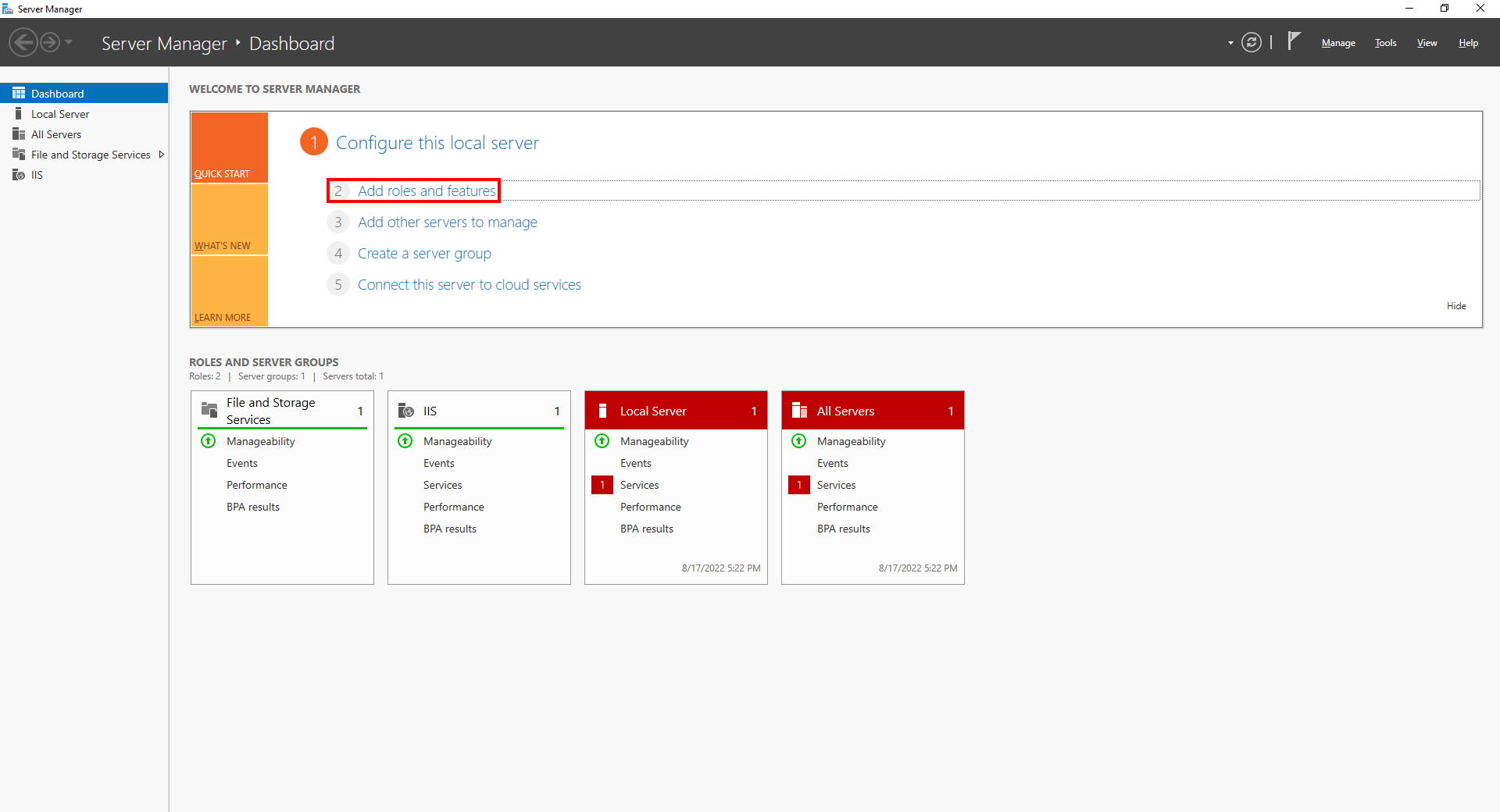
Task: Open the View menu
Action: click(x=1427, y=43)
